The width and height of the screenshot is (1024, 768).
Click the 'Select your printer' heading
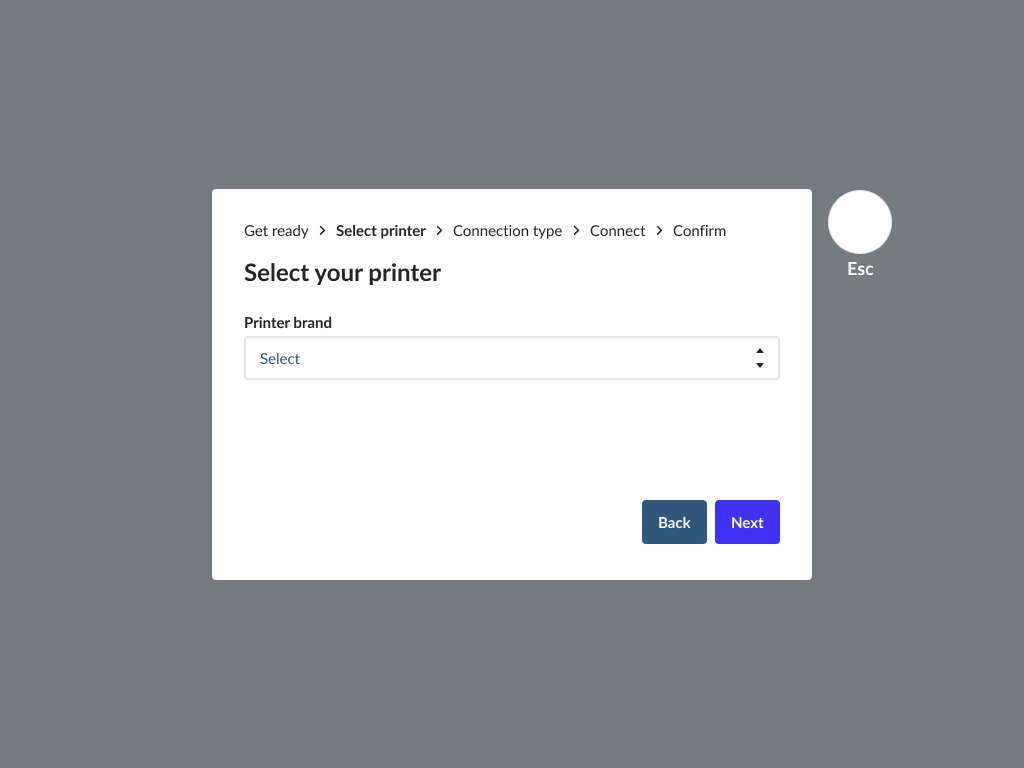342,273
